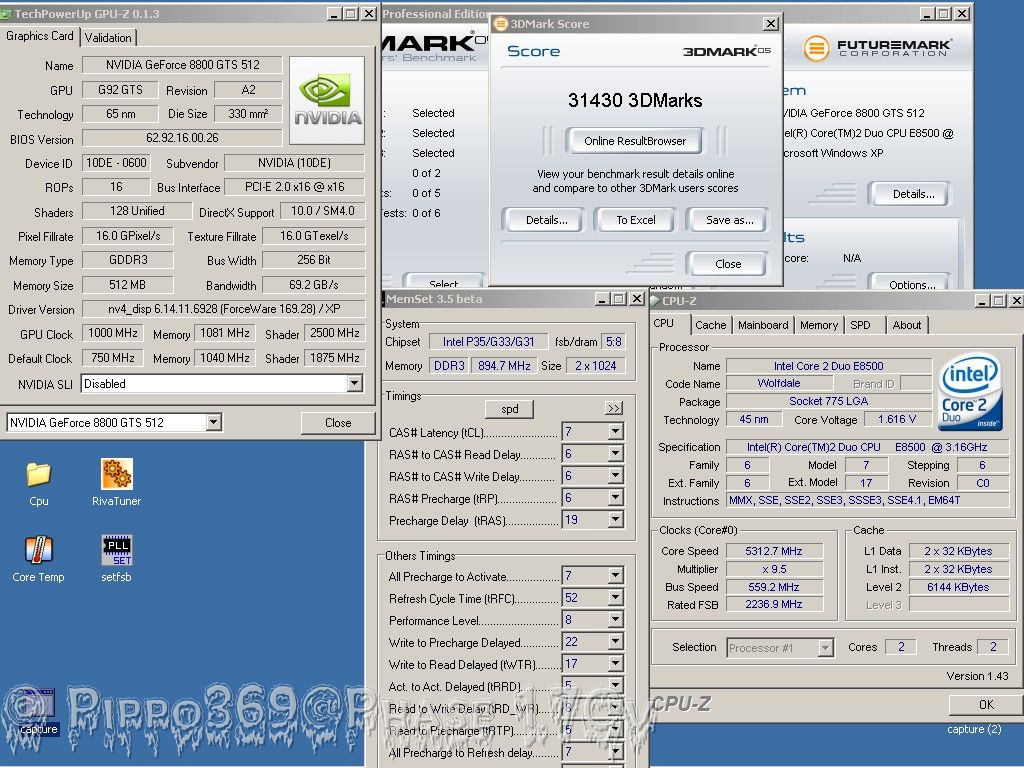The height and width of the screenshot is (768, 1024).
Task: Click the Bus Speed 559.2 MHz value
Action: (774, 587)
